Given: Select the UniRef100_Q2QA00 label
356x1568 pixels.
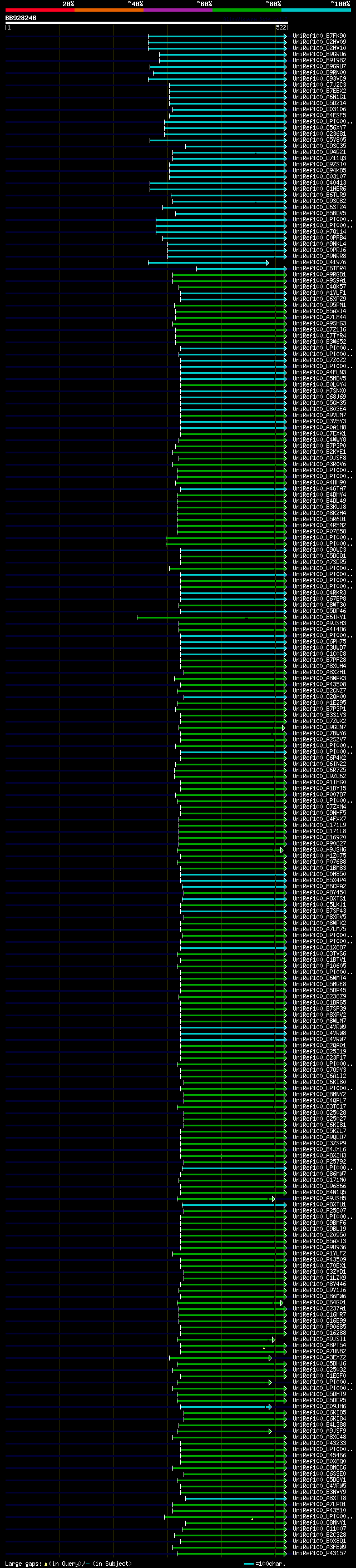Looking at the screenshot, I should tap(319, 697).
